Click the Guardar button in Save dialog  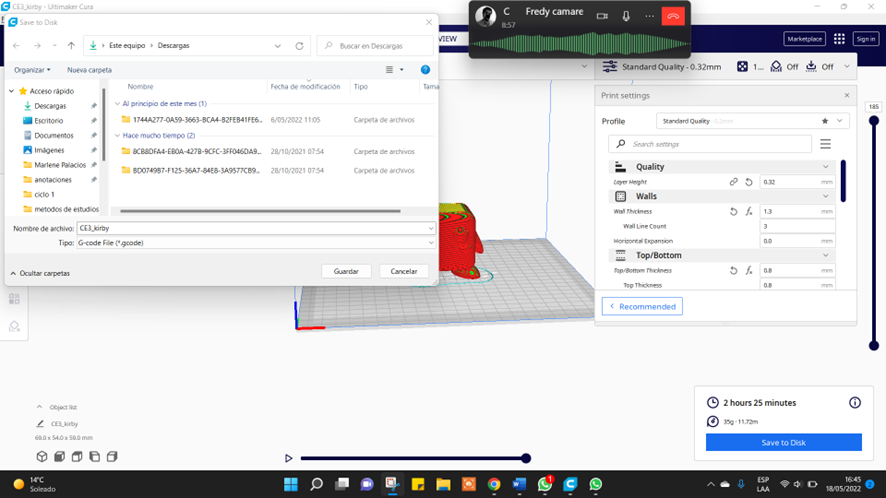[x=346, y=271]
